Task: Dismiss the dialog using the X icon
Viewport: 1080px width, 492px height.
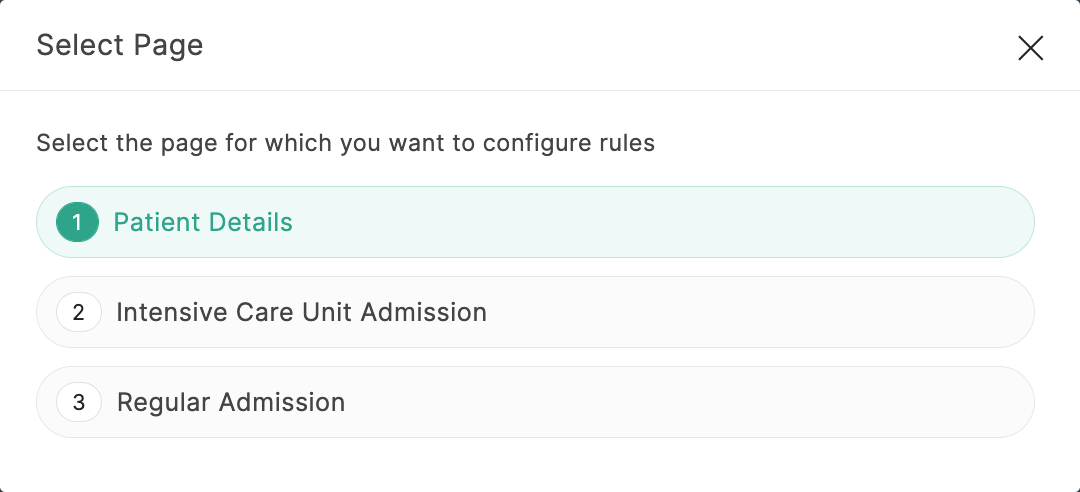Action: [x=1030, y=47]
